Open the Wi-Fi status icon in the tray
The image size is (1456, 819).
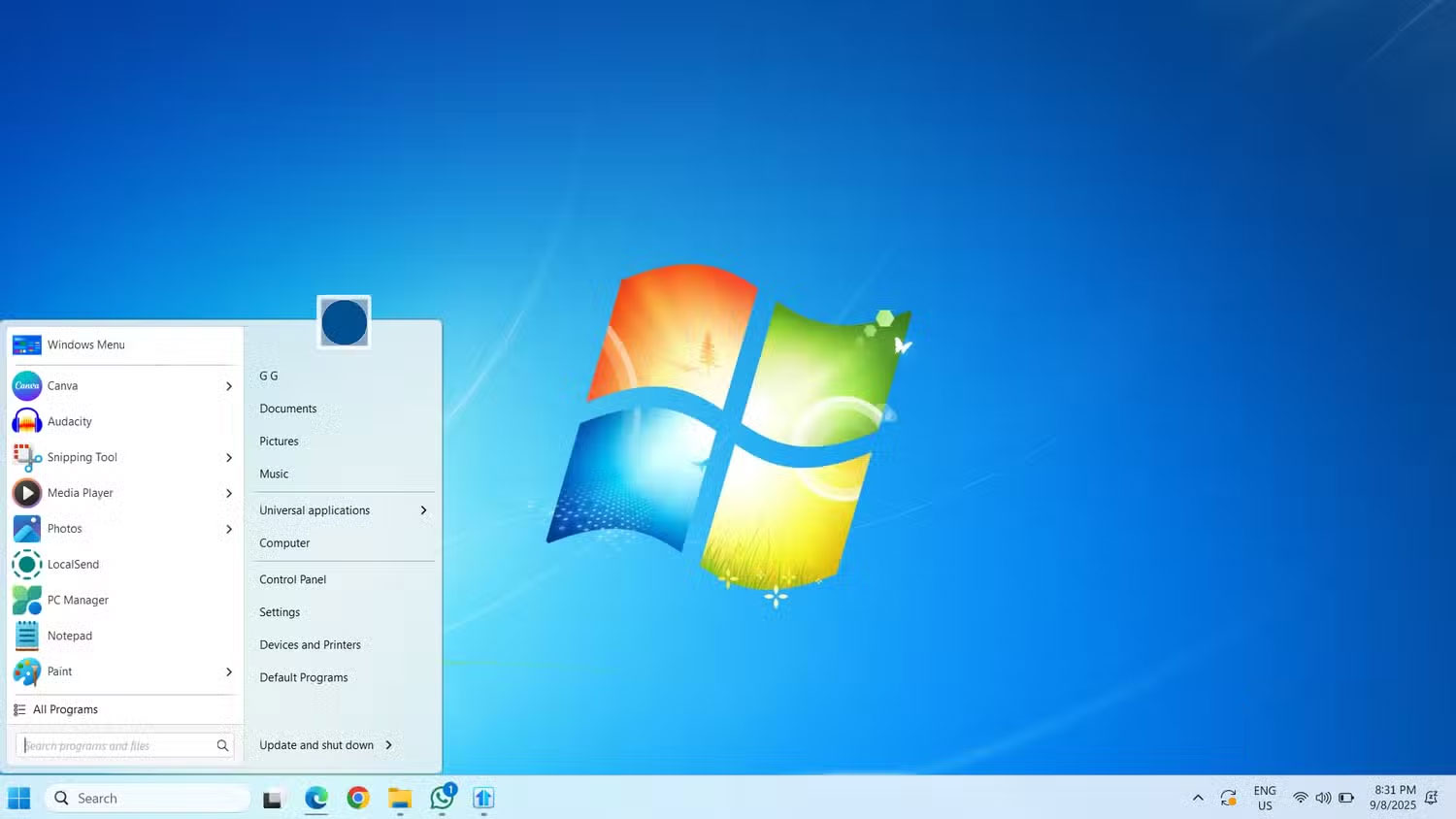click(1301, 798)
